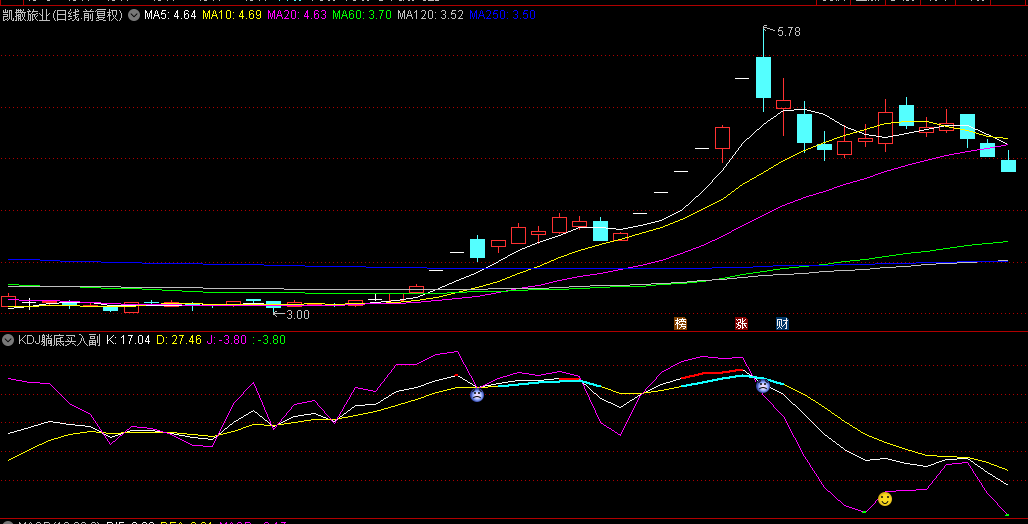
Task: Click the 榜 marker icon
Action: (681, 323)
